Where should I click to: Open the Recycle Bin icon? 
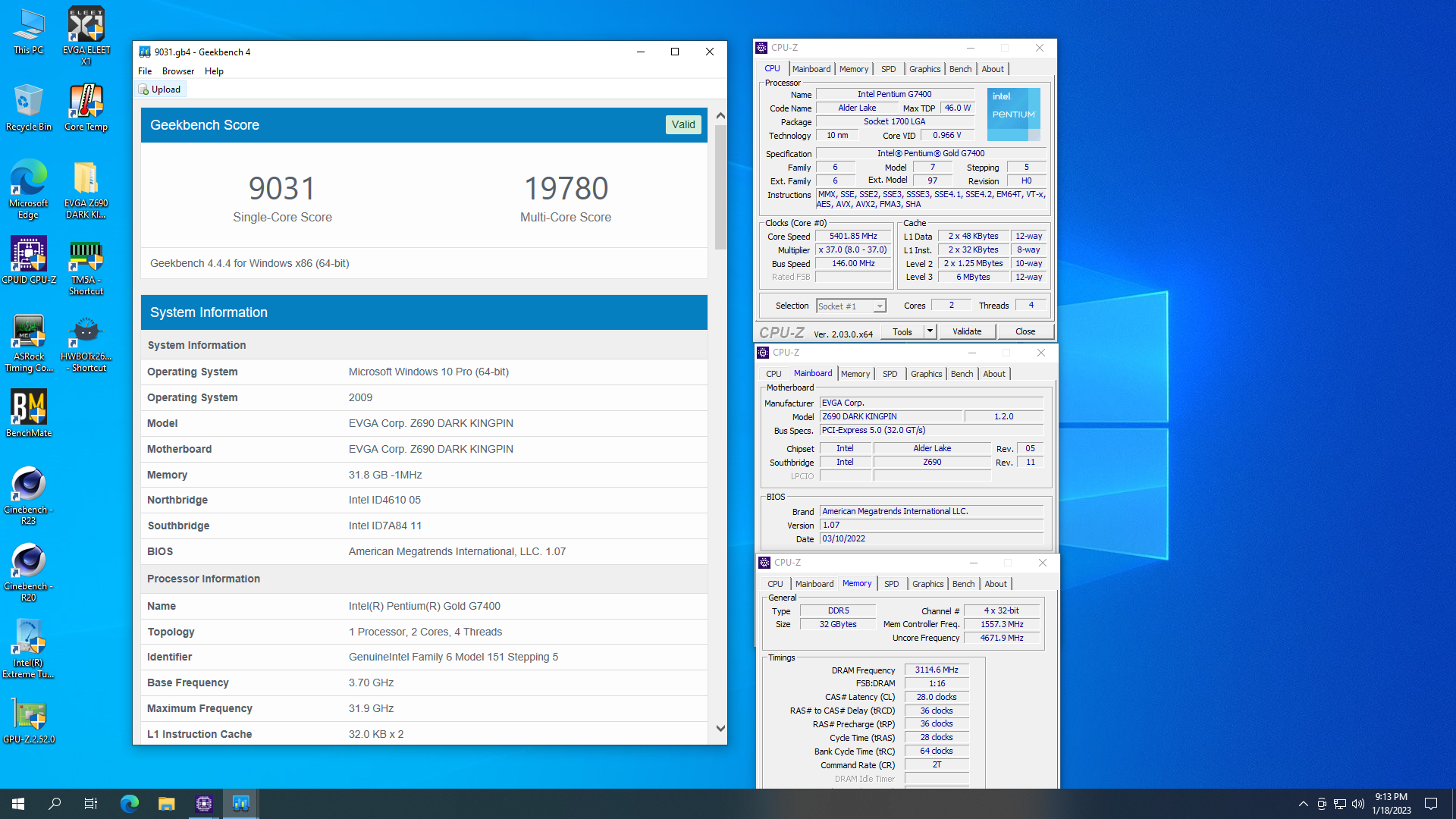tap(29, 108)
